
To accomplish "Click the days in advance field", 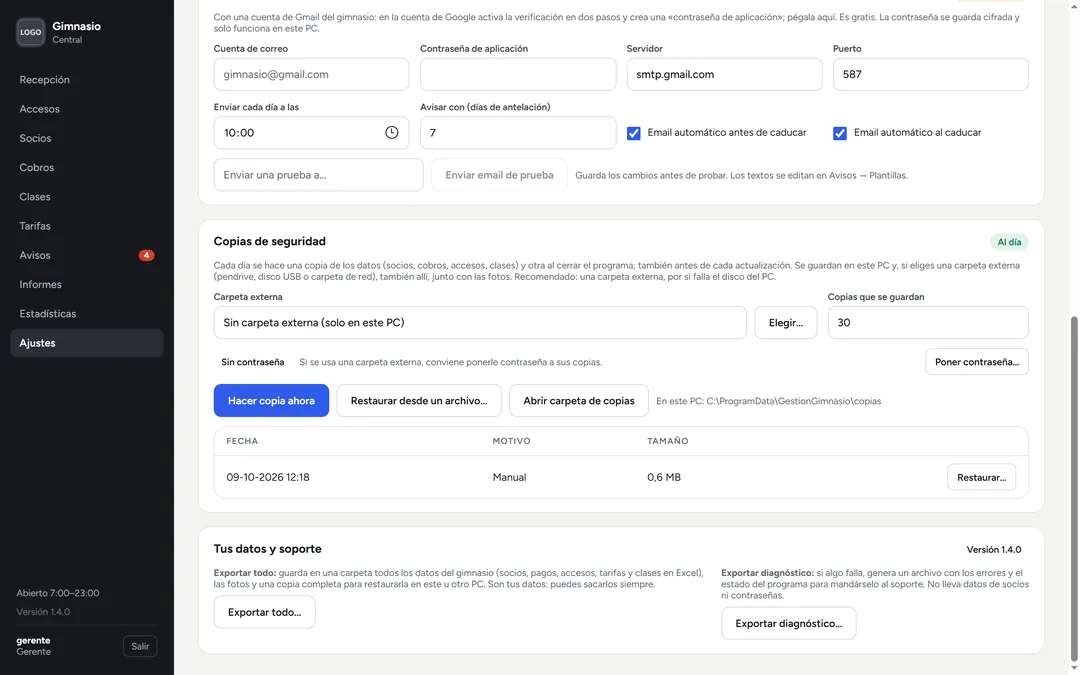I will (x=518, y=132).
